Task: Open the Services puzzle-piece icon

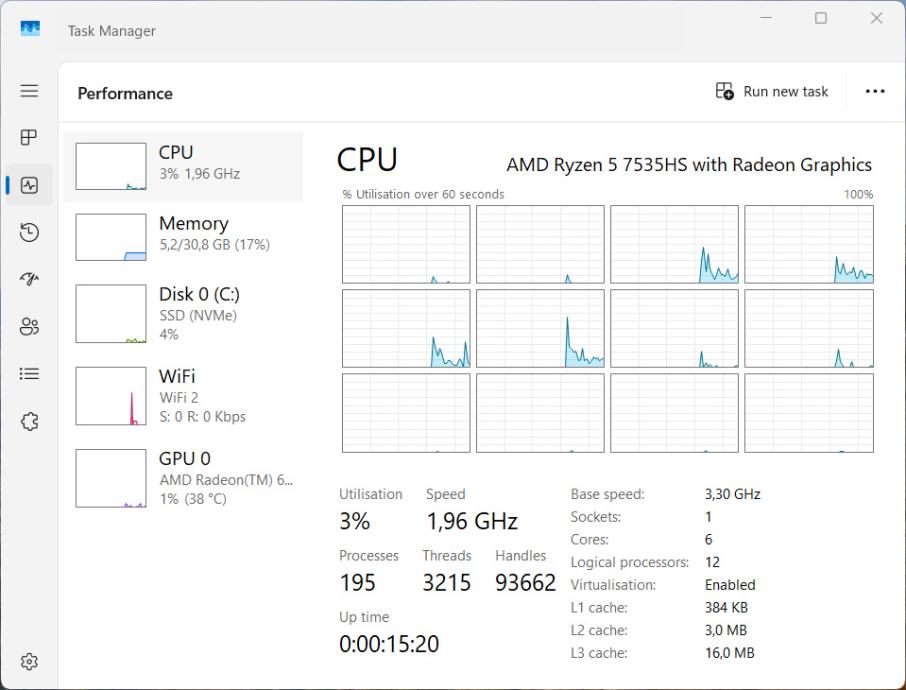Action: point(29,421)
